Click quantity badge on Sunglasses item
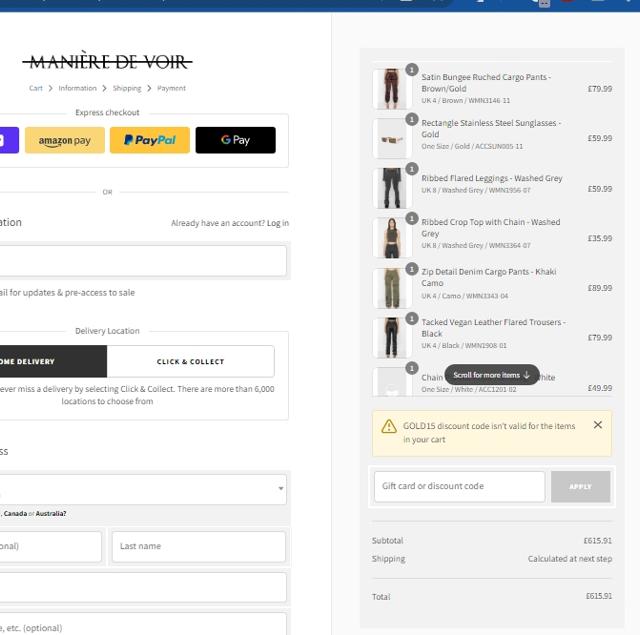The image size is (640, 635). point(412,120)
